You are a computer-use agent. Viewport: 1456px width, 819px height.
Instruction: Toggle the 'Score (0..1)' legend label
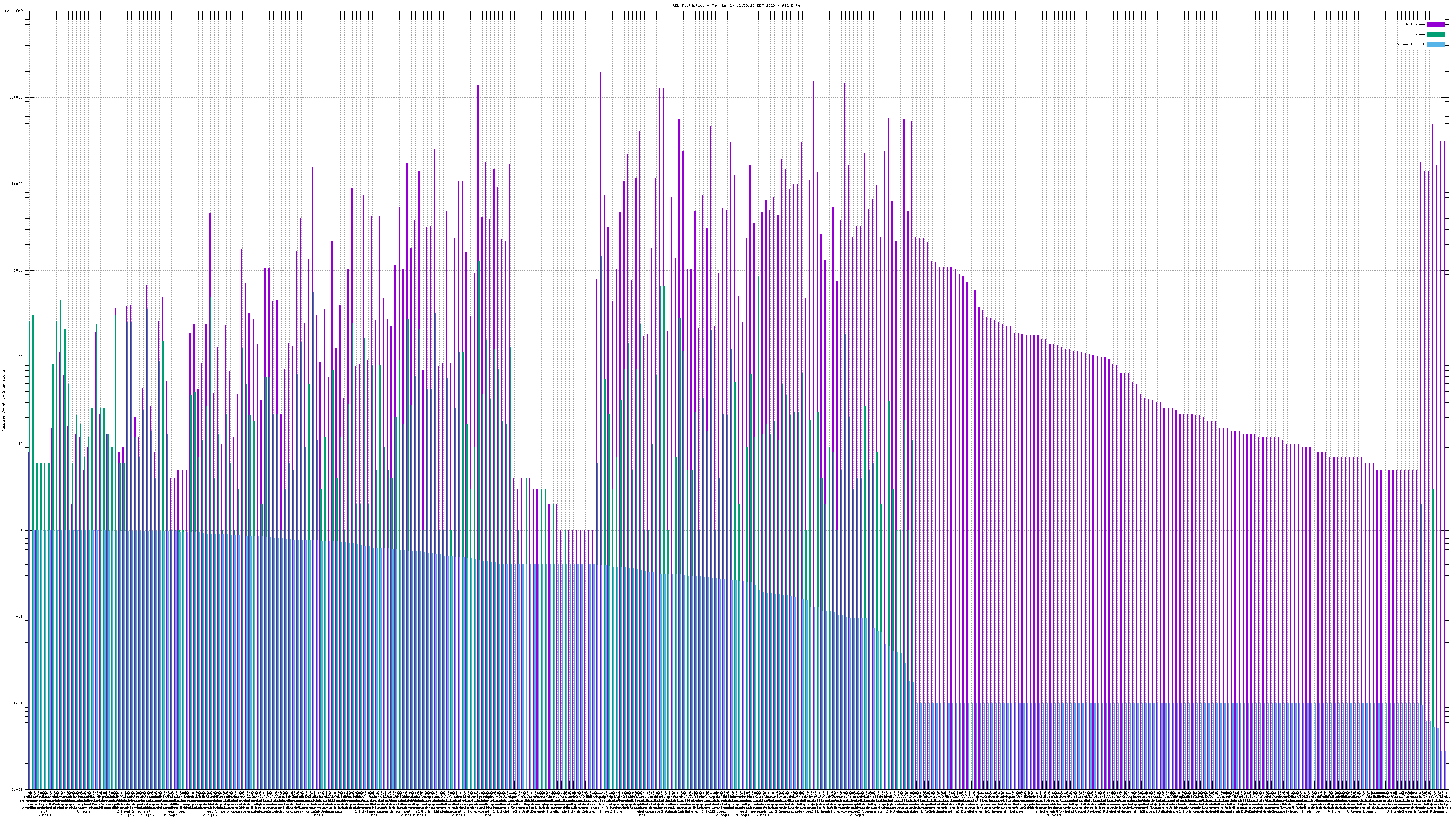(x=1410, y=44)
